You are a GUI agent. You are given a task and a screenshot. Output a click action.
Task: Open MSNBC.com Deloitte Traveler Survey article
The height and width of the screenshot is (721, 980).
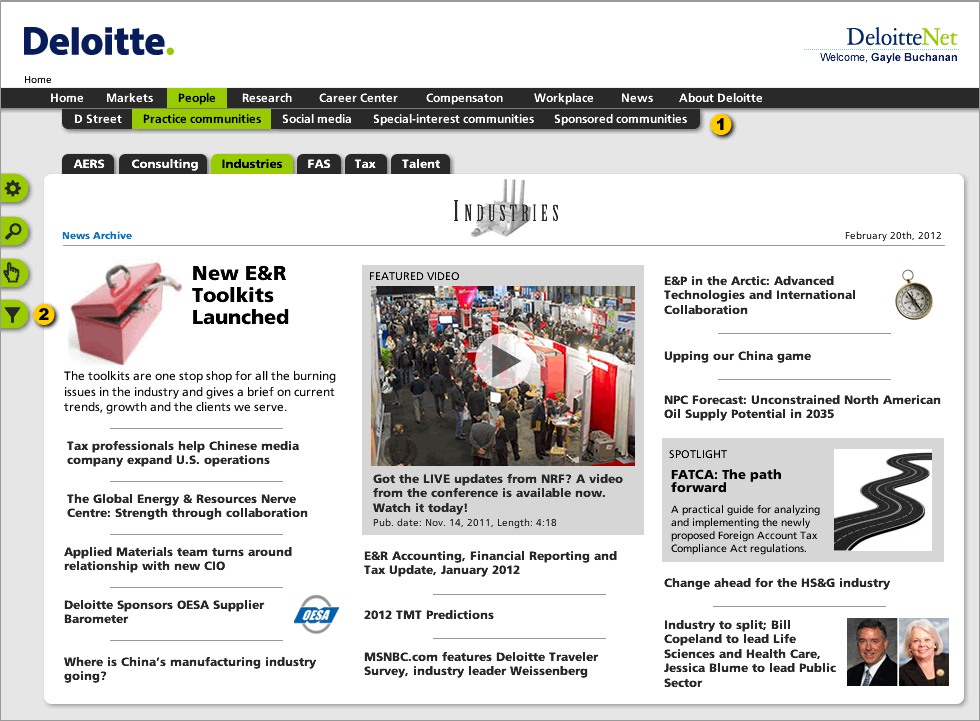(x=481, y=664)
